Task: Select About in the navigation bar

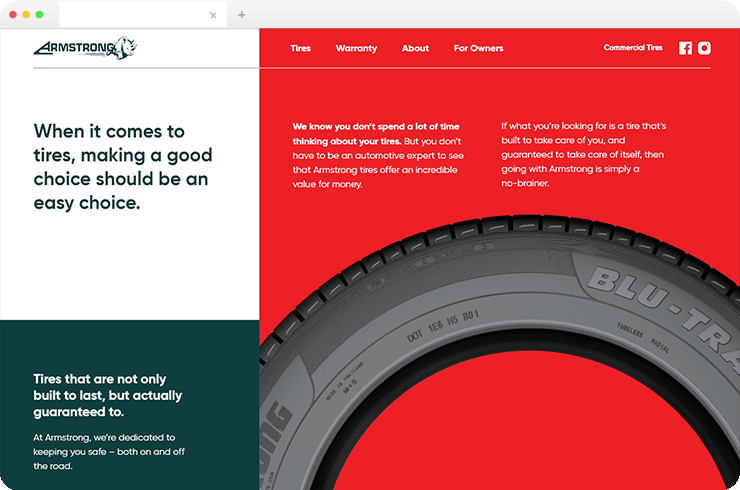Action: click(415, 48)
